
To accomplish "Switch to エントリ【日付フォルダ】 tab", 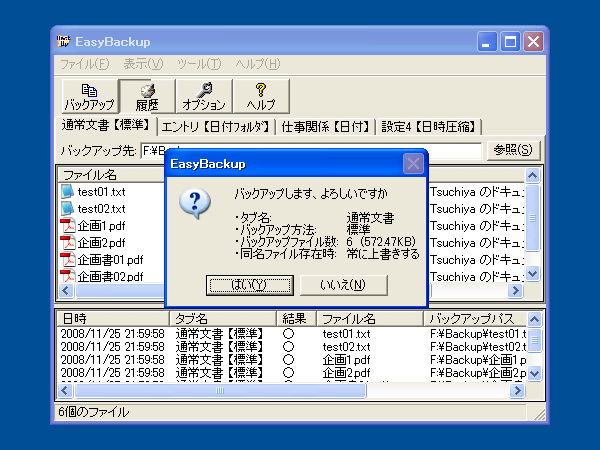I will [216, 127].
